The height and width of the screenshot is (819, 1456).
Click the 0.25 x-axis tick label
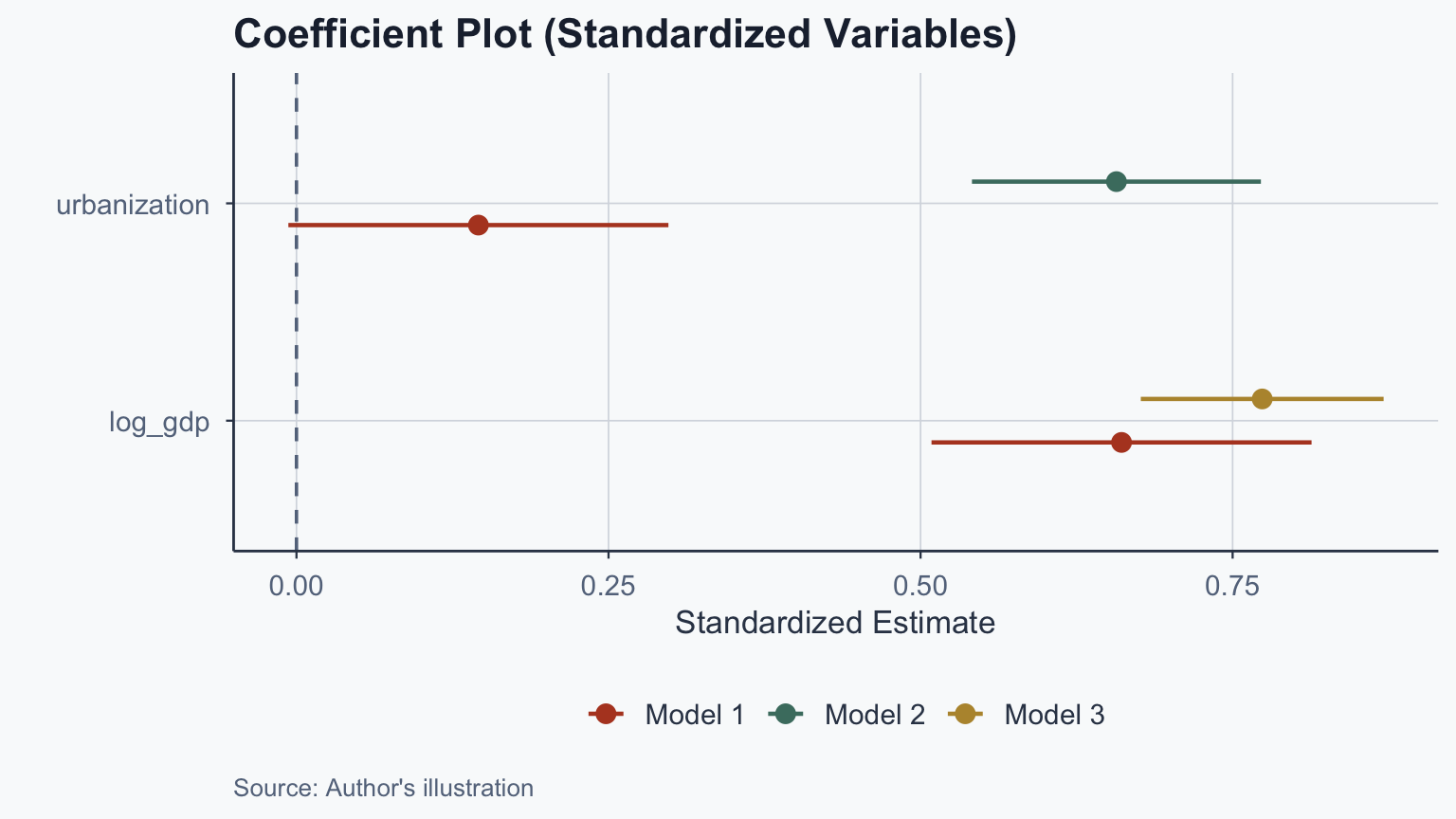point(608,586)
